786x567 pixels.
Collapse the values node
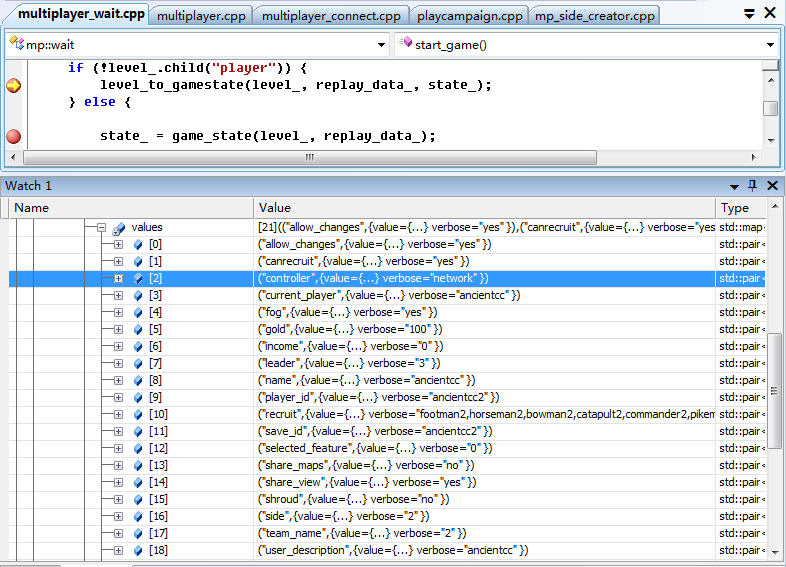(101, 228)
